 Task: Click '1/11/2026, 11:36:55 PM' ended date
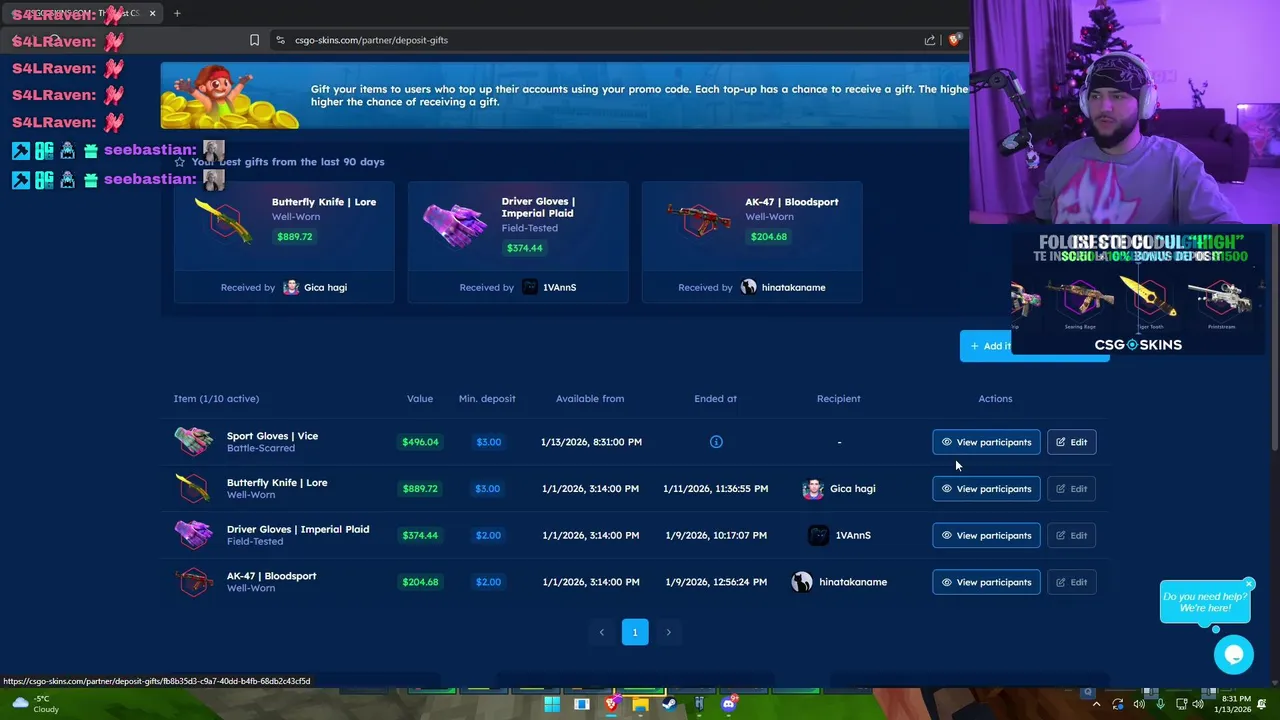(x=716, y=489)
